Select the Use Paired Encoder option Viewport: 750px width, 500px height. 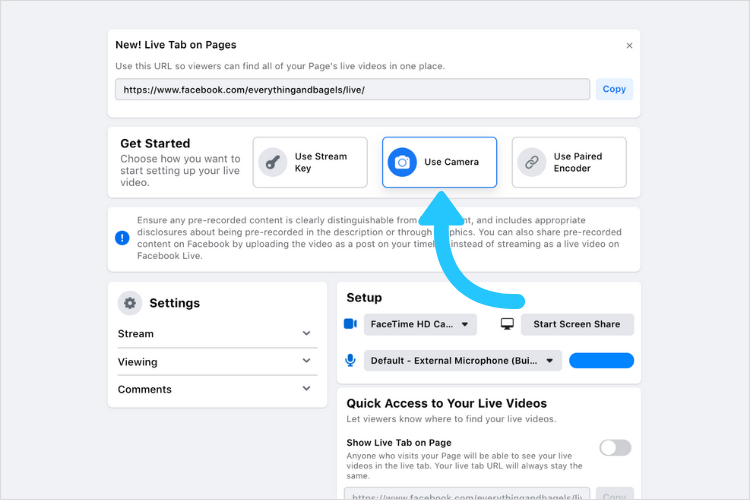(569, 162)
